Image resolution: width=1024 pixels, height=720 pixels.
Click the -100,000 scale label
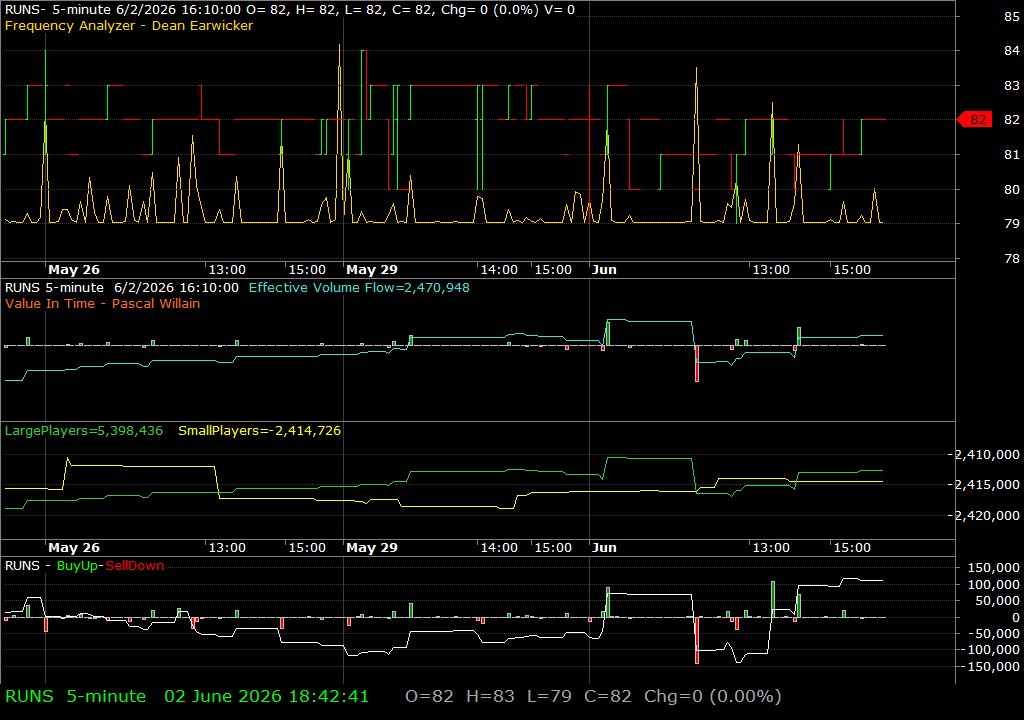point(991,650)
